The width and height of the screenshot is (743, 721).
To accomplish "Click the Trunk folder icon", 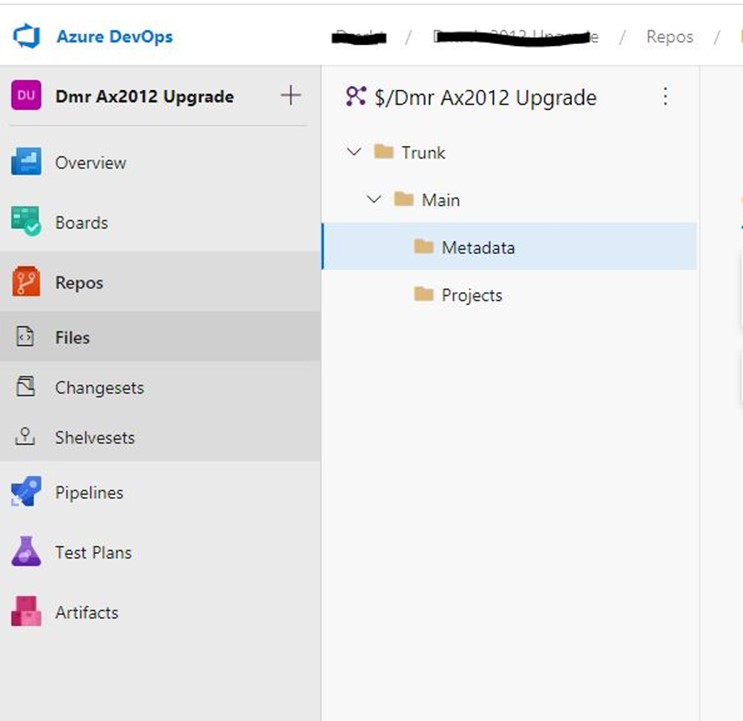I will click(383, 152).
